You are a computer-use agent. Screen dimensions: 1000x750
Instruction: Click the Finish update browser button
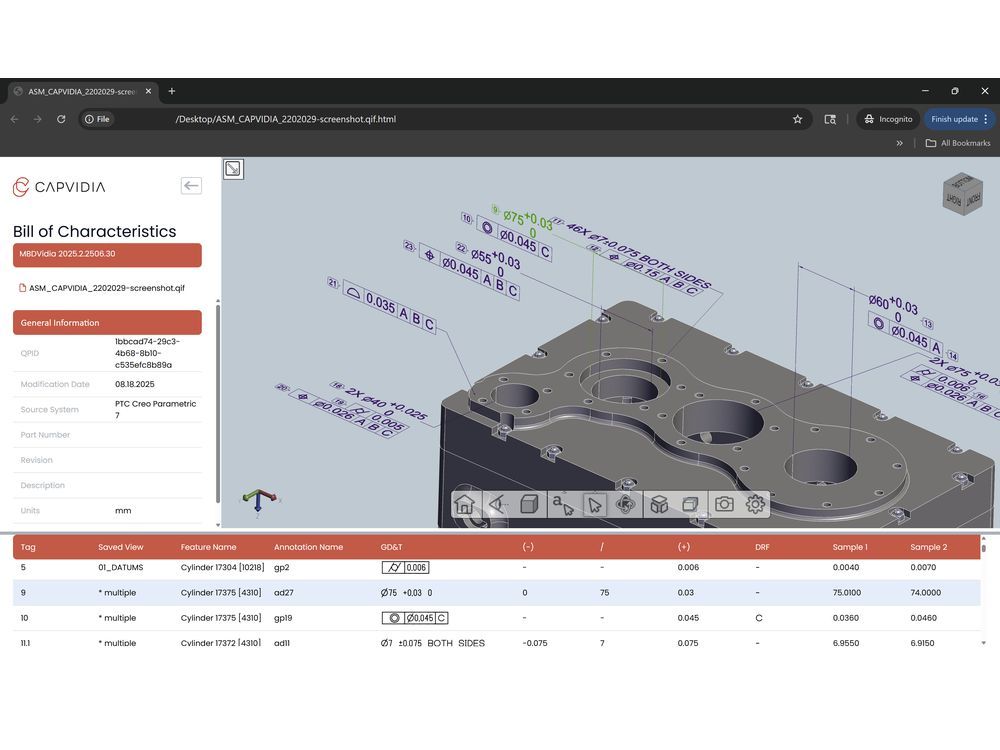point(953,118)
